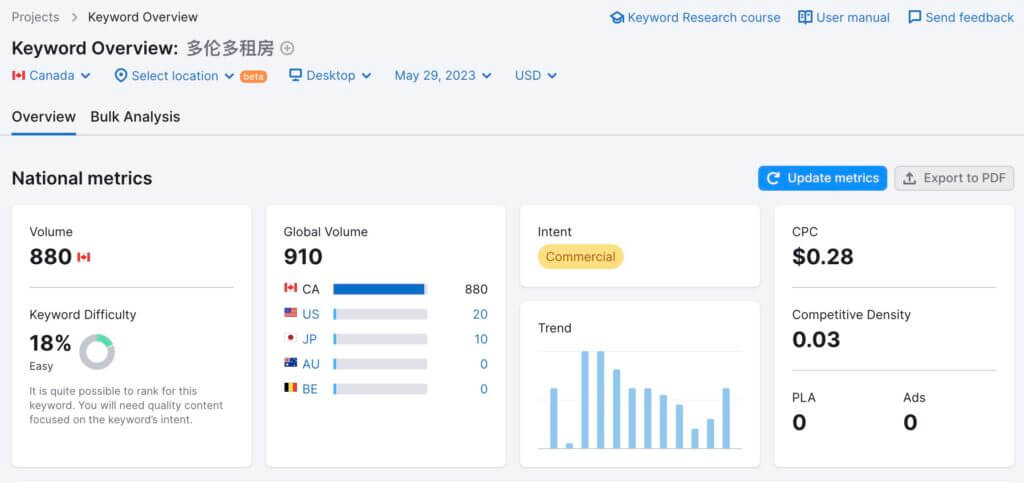The image size is (1024, 483).
Task: Click the Commercial intent badge
Action: tap(581, 257)
